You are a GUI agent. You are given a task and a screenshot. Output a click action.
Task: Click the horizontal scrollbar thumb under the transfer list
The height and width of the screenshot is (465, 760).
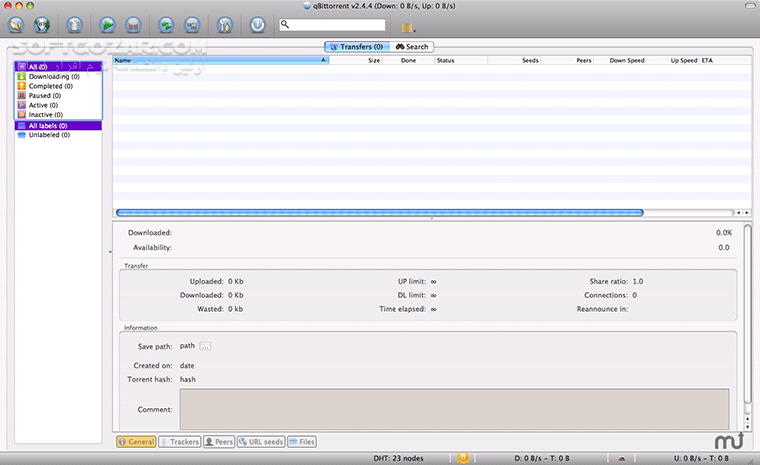380,212
